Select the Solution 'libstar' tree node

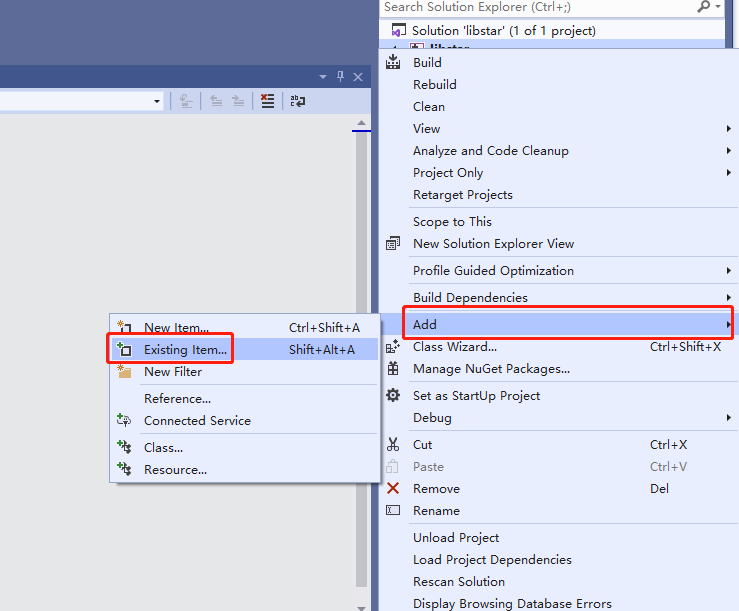[503, 30]
